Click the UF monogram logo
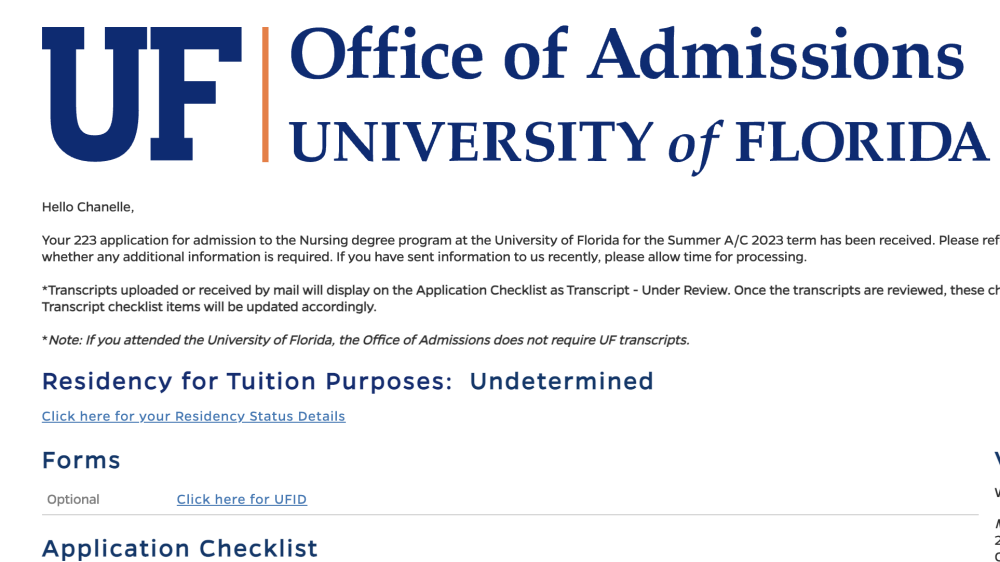 [142, 94]
